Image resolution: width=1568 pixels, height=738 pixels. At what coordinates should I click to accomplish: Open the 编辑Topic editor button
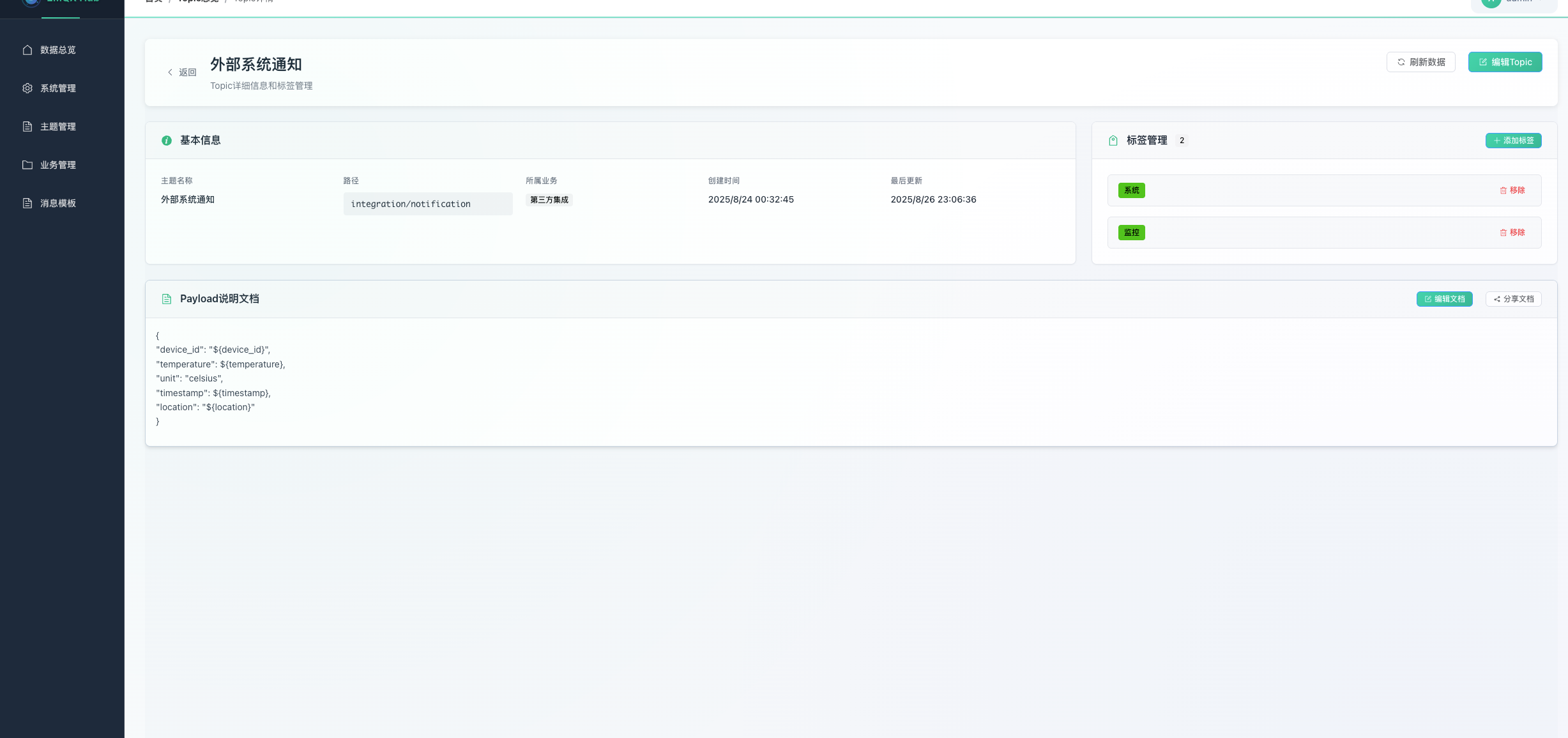[x=1505, y=62]
